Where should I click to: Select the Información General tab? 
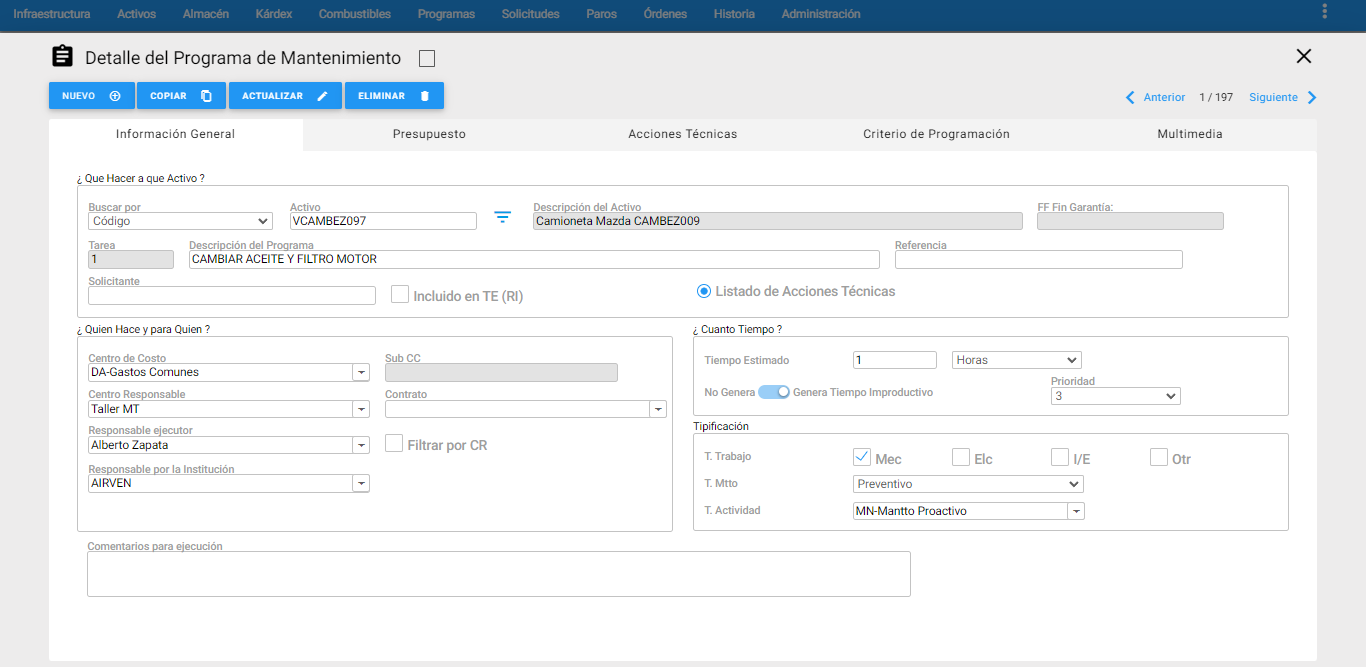176,134
